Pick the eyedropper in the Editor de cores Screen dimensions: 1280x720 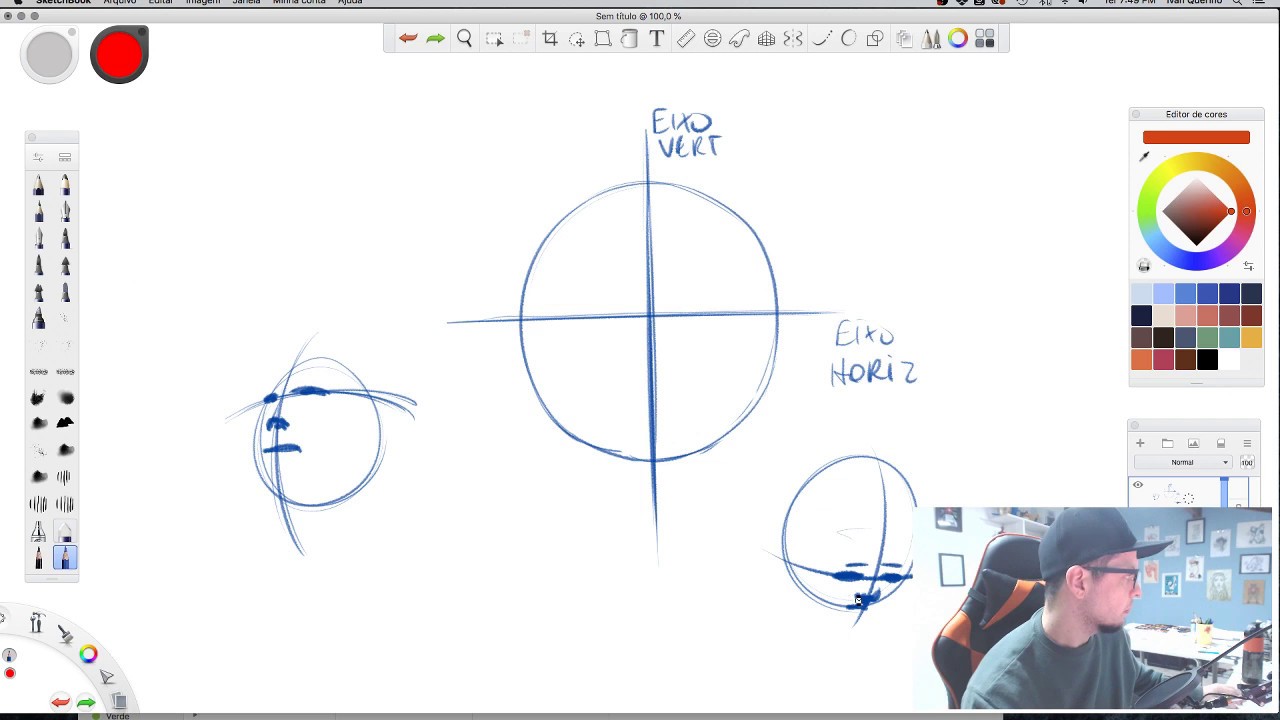tap(1144, 156)
